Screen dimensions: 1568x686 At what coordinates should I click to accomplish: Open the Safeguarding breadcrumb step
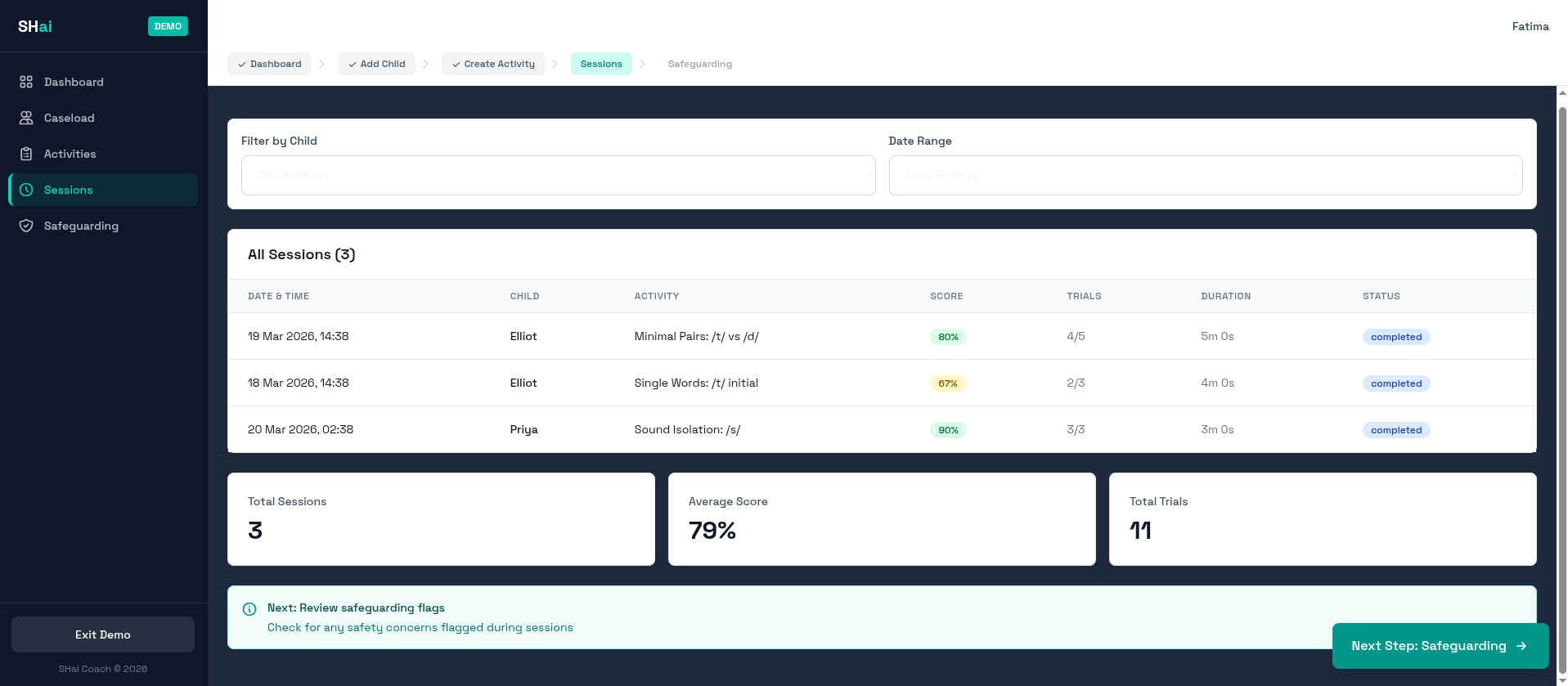699,64
